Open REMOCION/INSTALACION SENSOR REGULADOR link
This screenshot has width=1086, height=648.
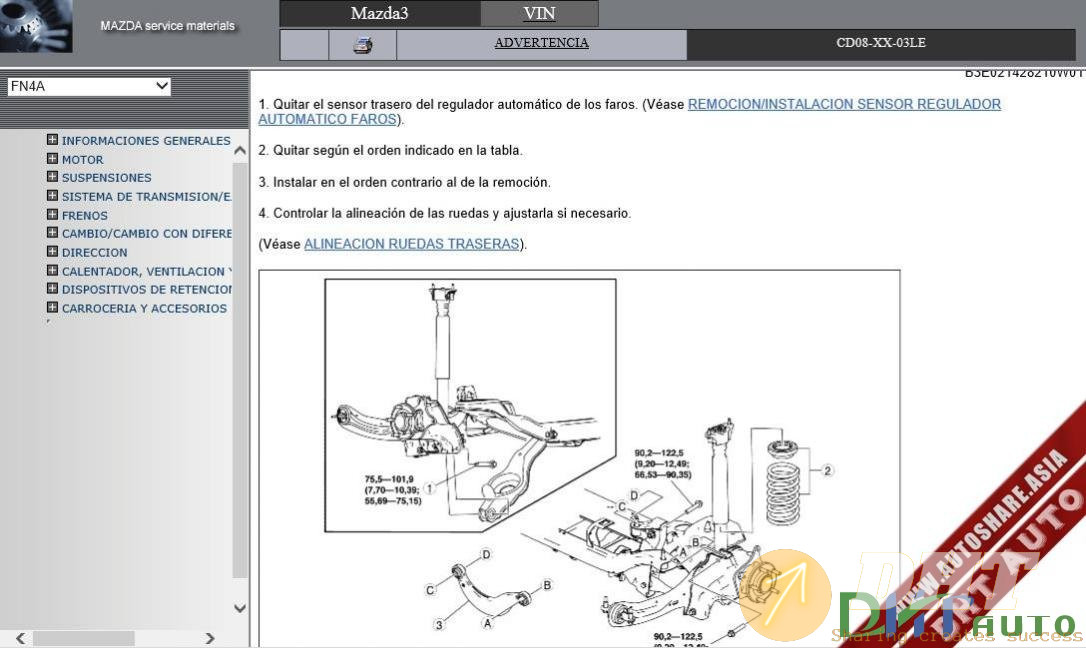[x=844, y=104]
